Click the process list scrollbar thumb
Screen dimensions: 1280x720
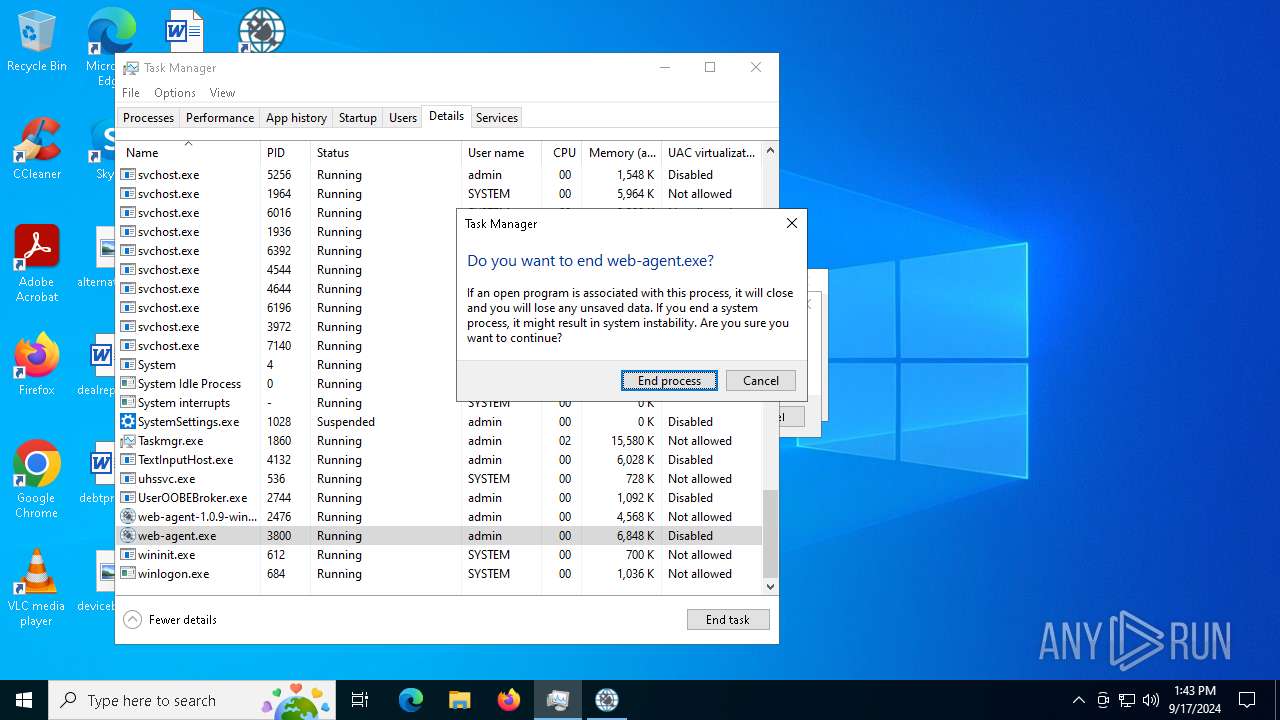pyautogui.click(x=770, y=533)
